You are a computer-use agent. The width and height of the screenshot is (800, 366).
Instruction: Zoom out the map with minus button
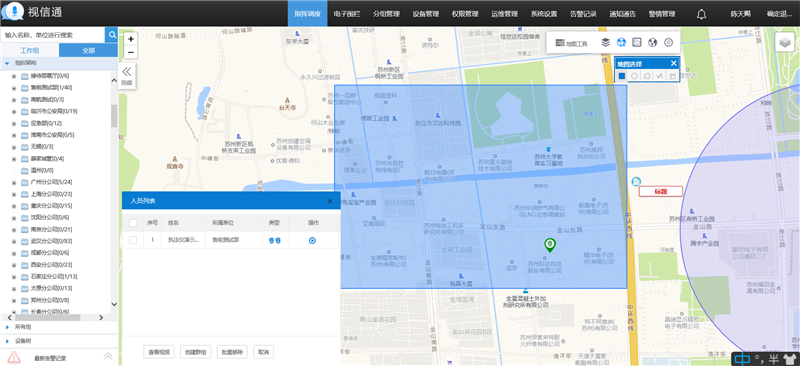pos(131,52)
